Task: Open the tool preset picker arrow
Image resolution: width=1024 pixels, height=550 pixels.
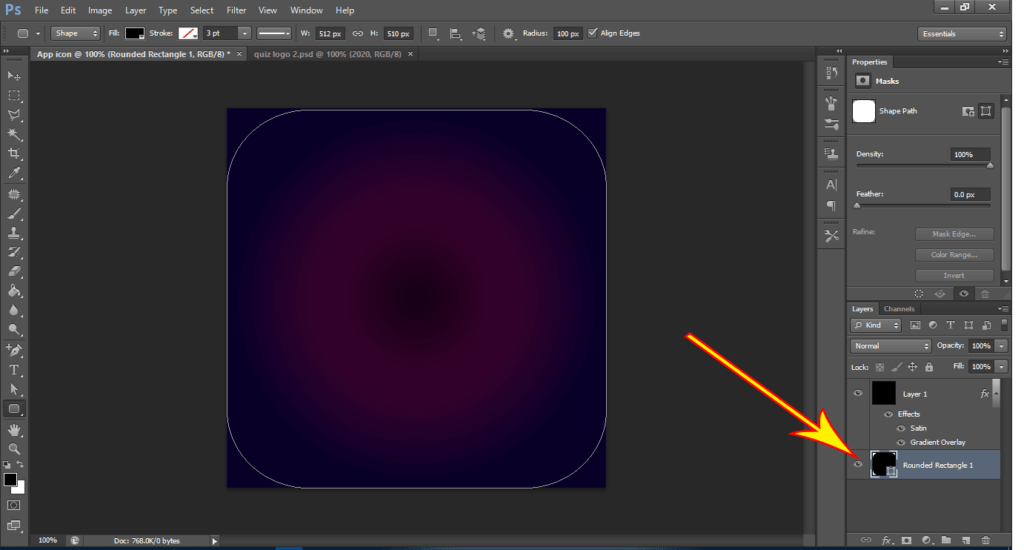Action: pyautogui.click(x=37, y=33)
